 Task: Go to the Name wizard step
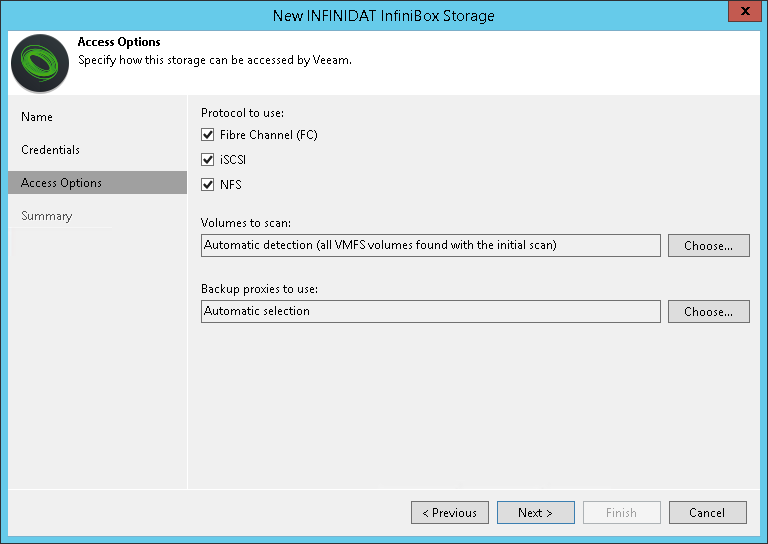pos(37,117)
